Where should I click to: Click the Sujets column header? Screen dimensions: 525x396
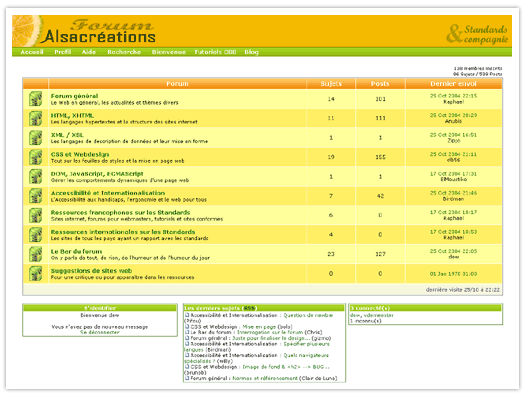tap(331, 84)
